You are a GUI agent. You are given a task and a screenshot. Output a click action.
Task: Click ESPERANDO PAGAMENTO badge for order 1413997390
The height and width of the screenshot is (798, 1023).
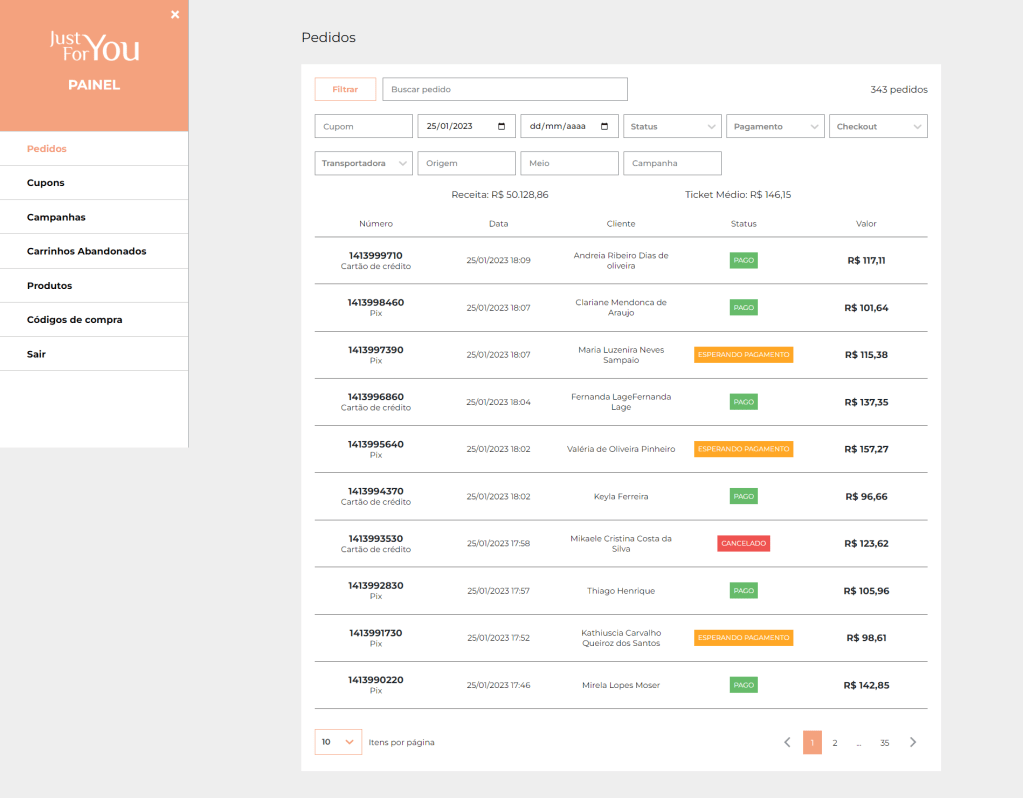click(743, 355)
